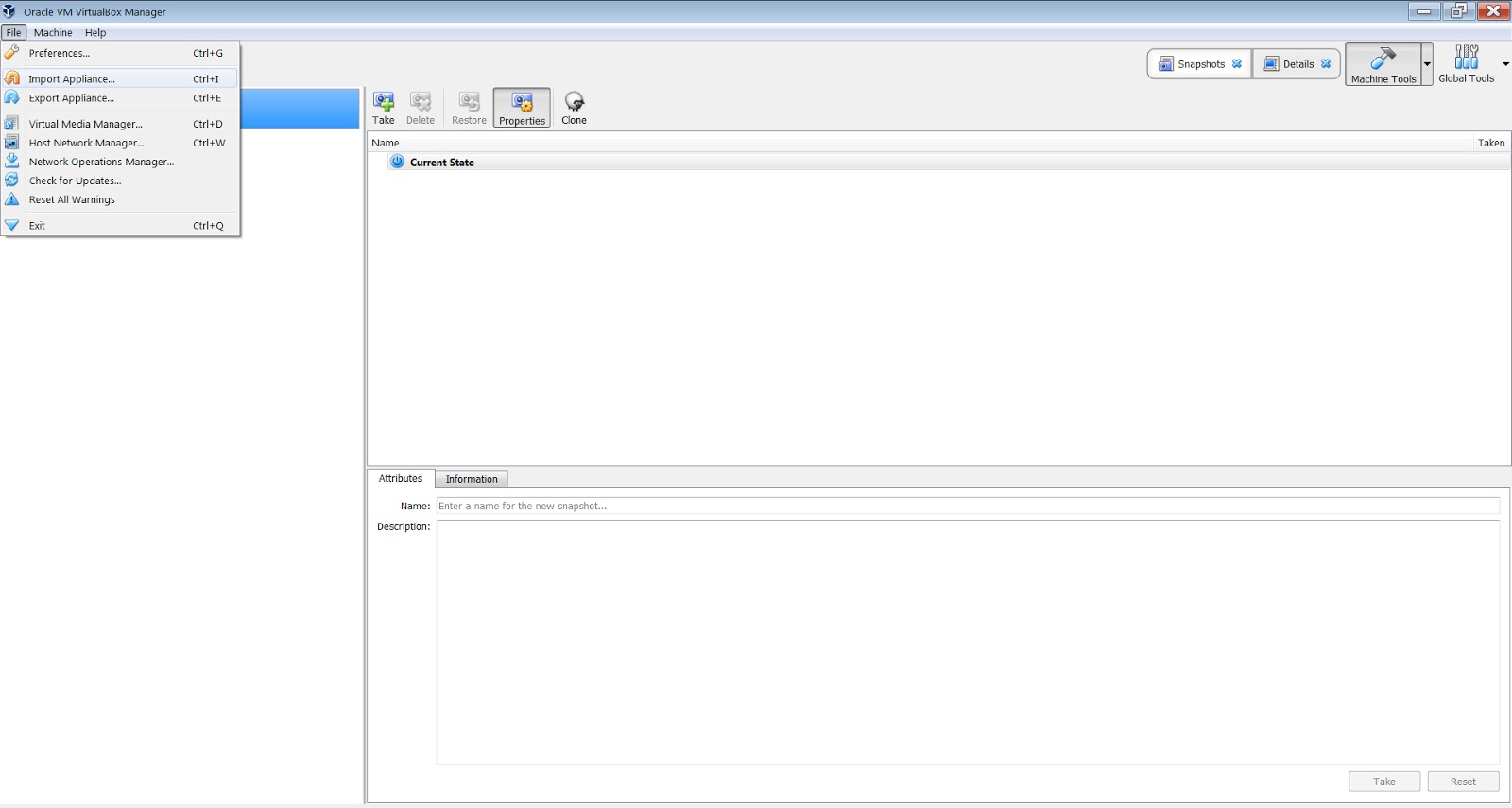Select Check for Updates menu item

point(75,181)
